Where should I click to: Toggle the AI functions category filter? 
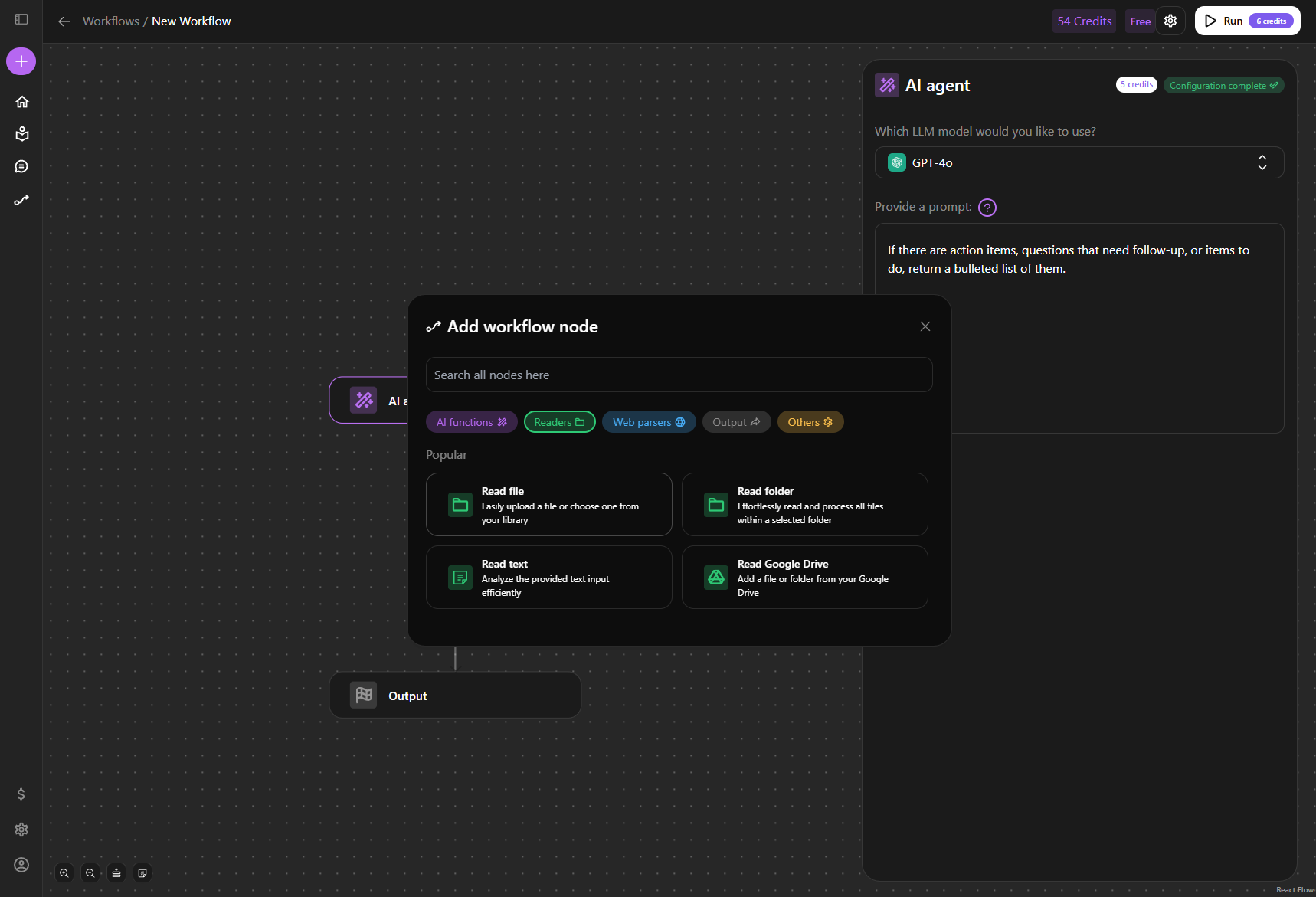[x=471, y=422]
